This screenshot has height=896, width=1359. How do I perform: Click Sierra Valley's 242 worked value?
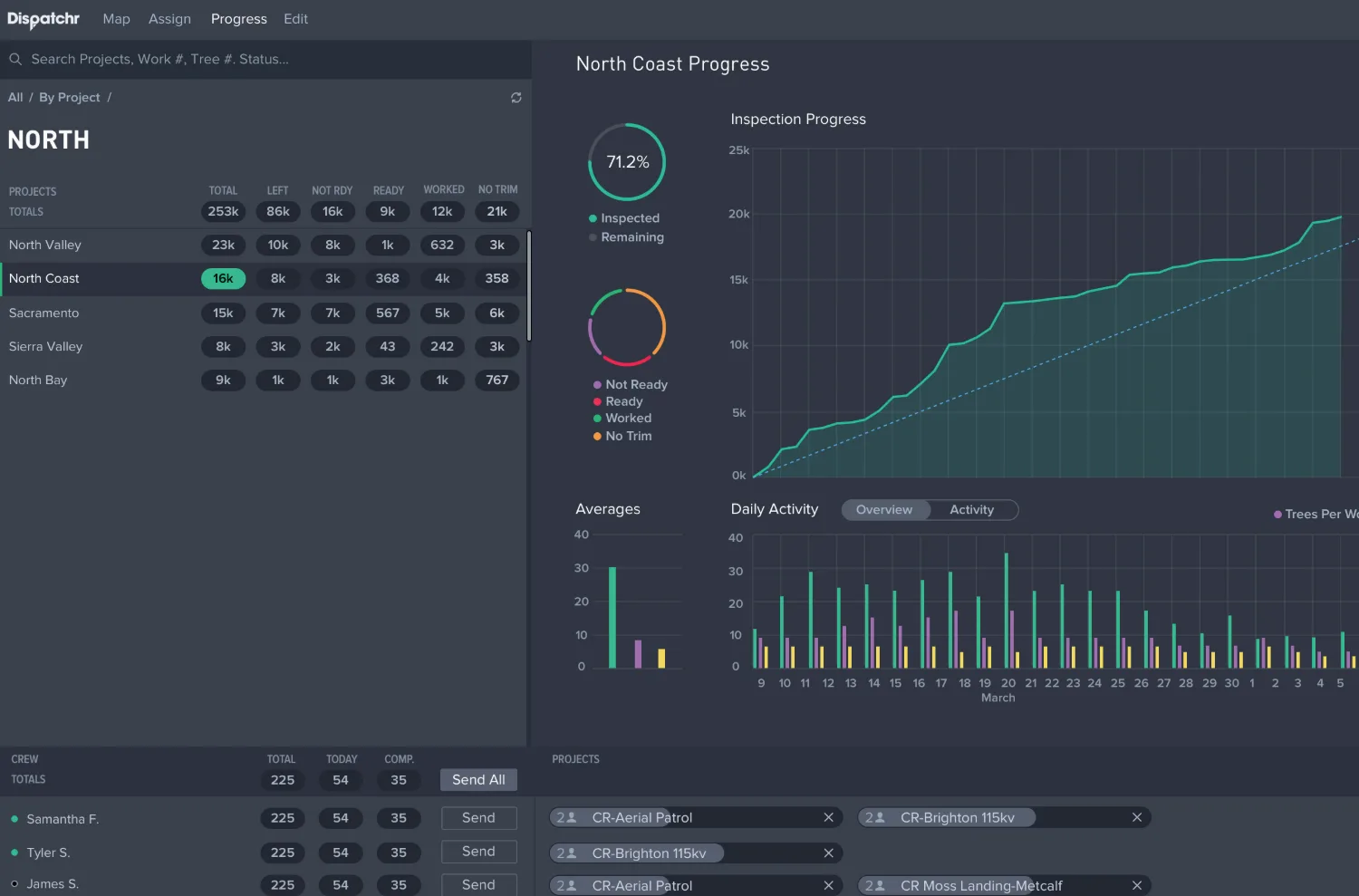442,347
